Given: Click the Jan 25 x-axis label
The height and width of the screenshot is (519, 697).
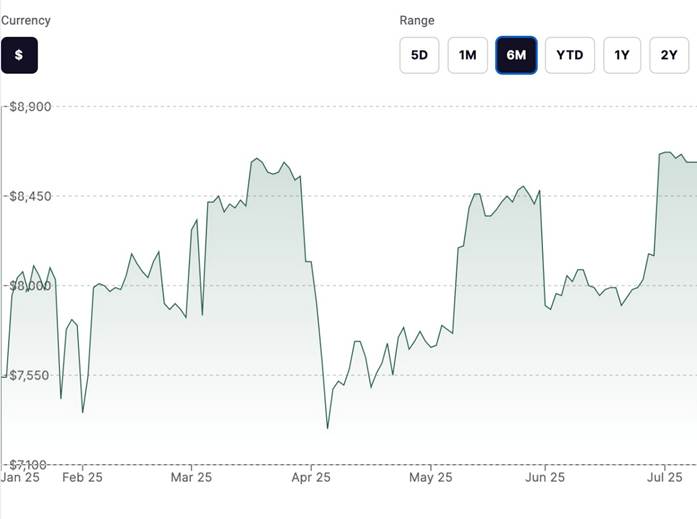Looking at the screenshot, I should [20, 478].
